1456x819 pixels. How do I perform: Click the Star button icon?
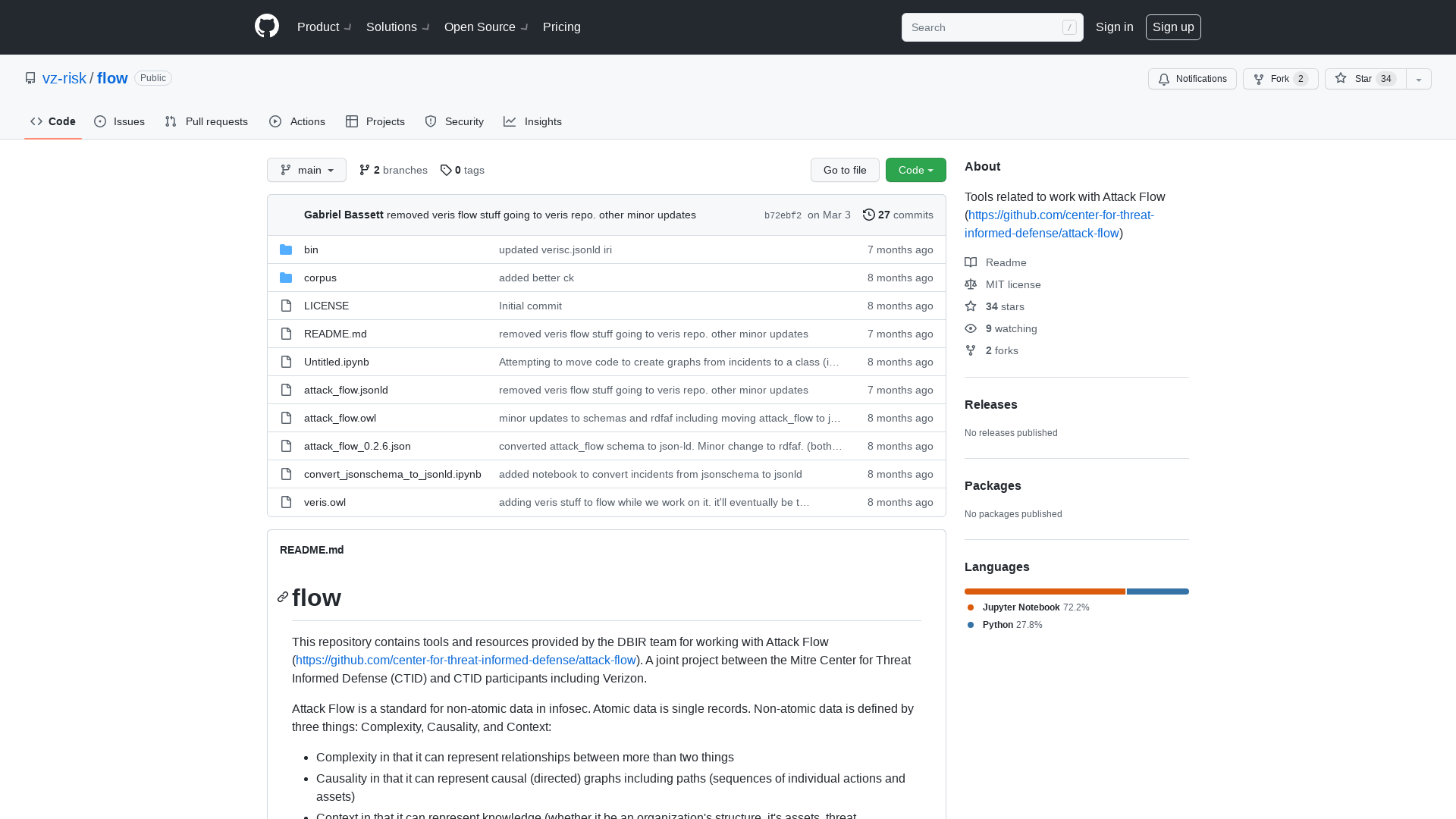[1341, 78]
